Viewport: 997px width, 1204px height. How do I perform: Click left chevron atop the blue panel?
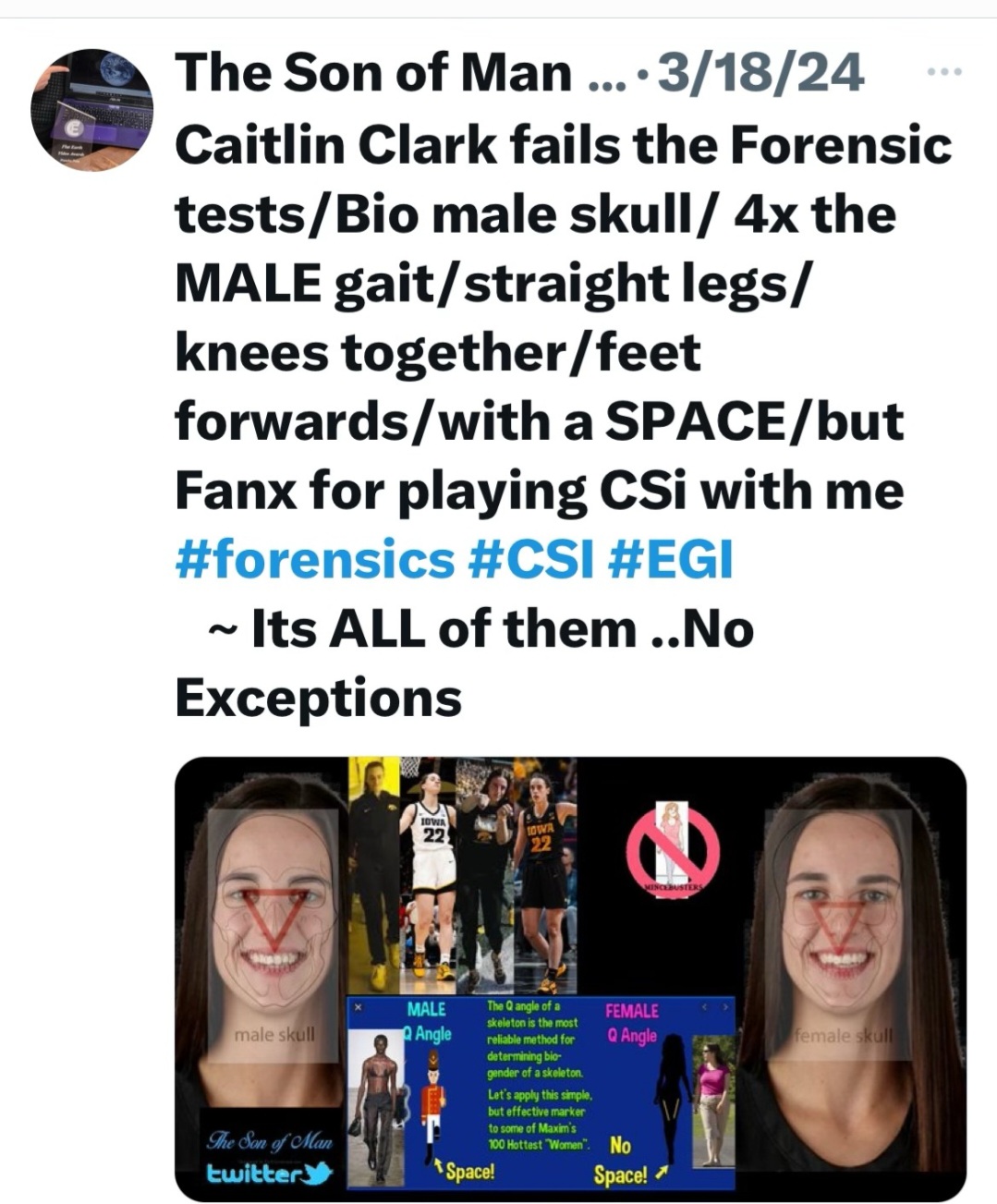point(705,1006)
